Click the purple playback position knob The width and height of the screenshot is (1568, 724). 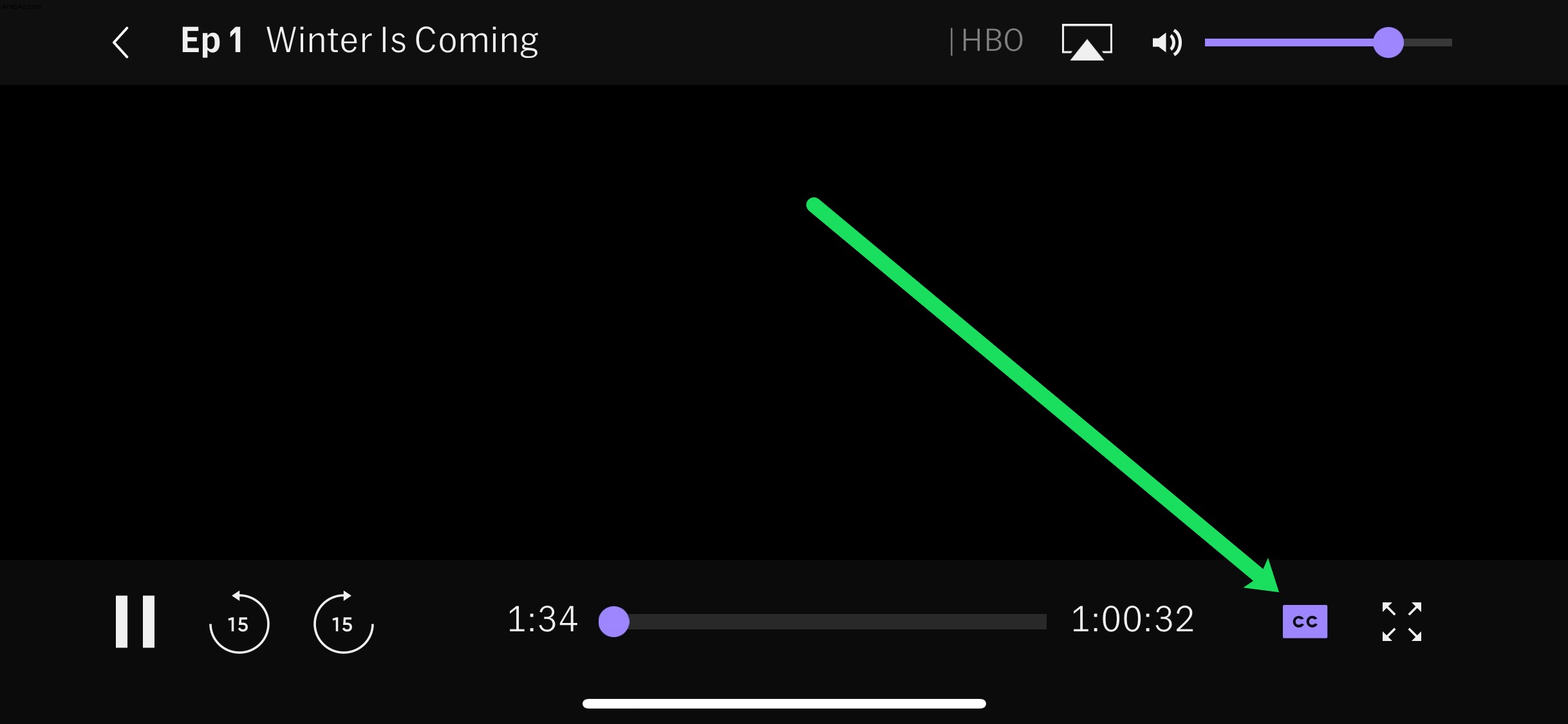pos(613,622)
